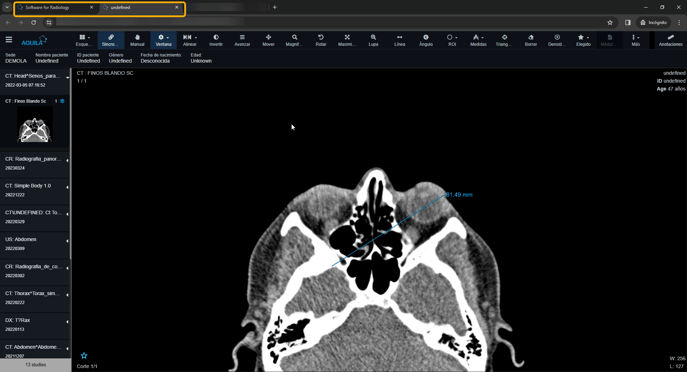687x372 pixels.
Task: Expand the CR Radiografia_de_co study
Action: coord(67,268)
